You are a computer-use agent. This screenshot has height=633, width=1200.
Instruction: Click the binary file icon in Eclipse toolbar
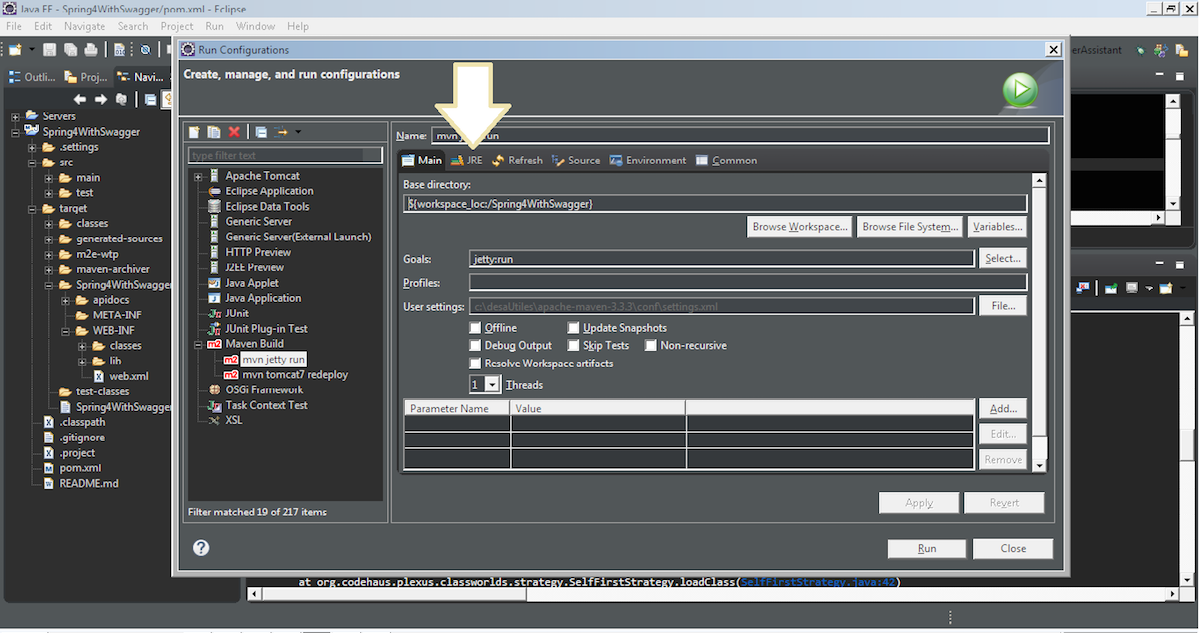point(119,49)
